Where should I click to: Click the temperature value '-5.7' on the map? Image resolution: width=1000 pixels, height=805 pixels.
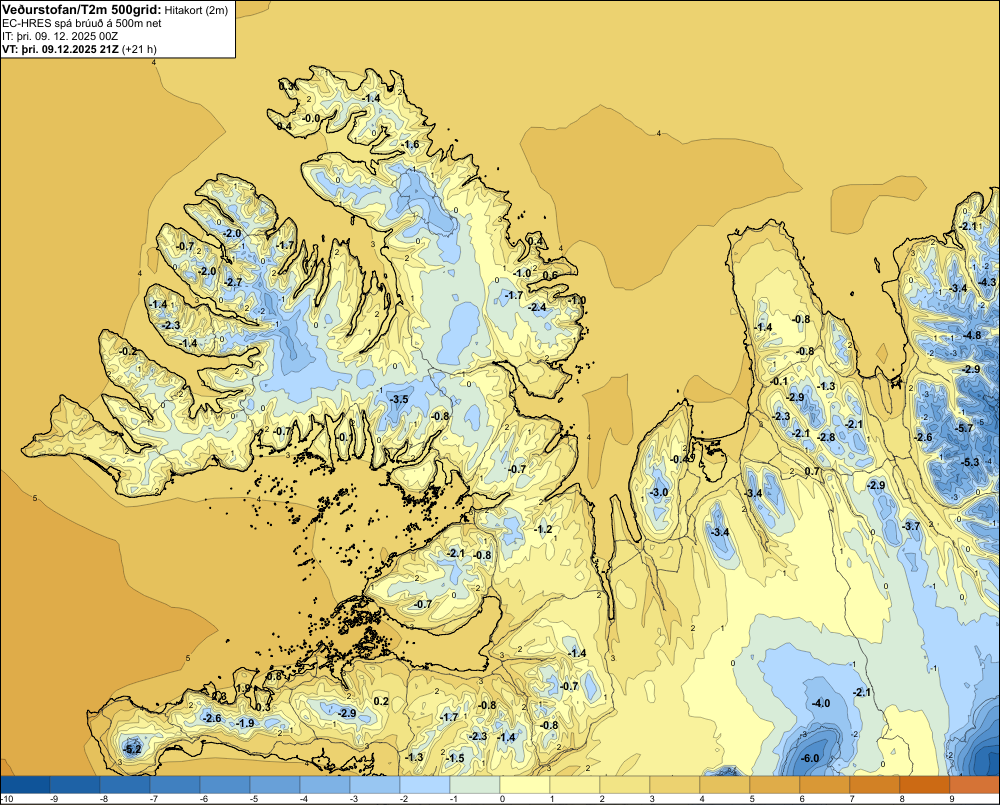point(965,428)
